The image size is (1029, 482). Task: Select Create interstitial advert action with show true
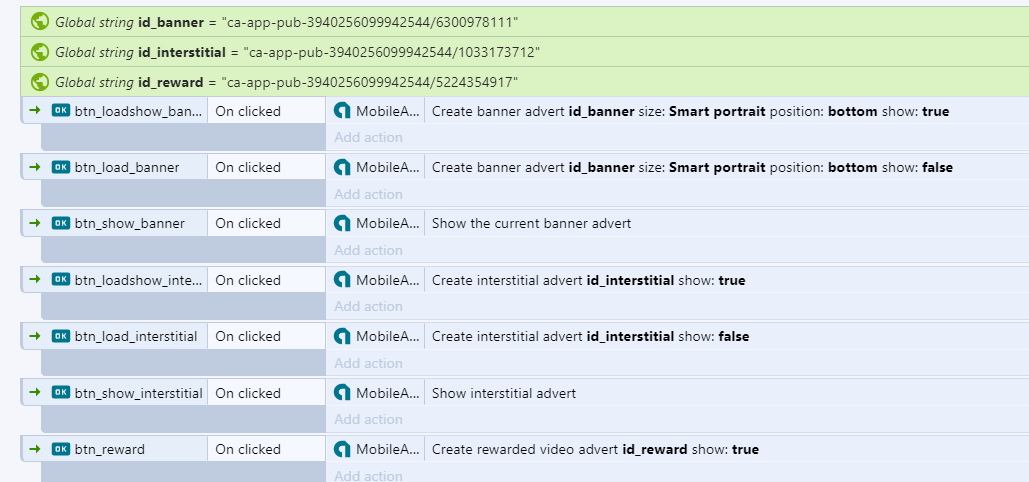click(x=589, y=280)
